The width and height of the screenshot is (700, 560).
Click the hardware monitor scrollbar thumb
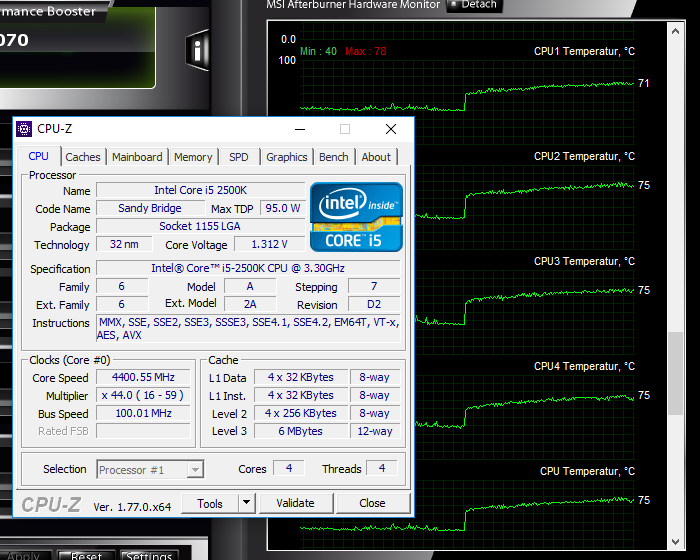675,373
